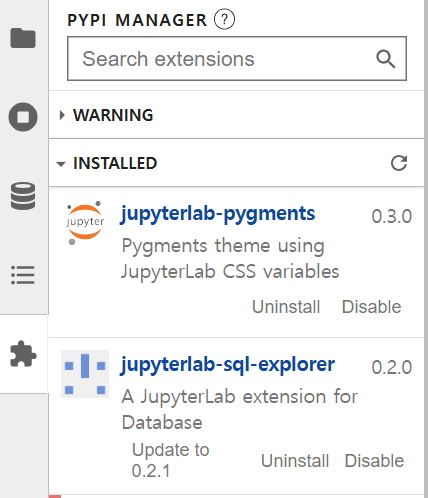Open the SQL explorer database icon
This screenshot has width=428, height=498.
coord(23,196)
